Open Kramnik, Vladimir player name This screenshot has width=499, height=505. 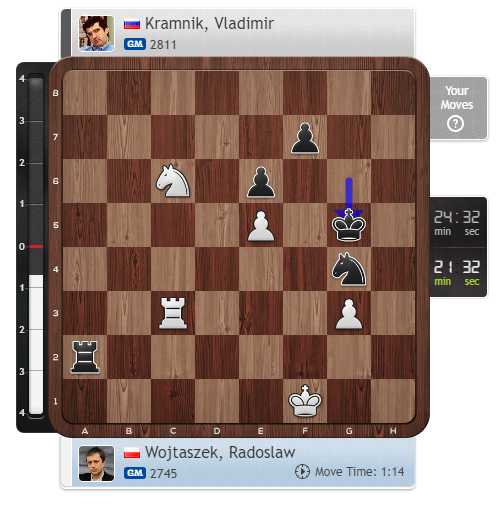click(x=209, y=24)
